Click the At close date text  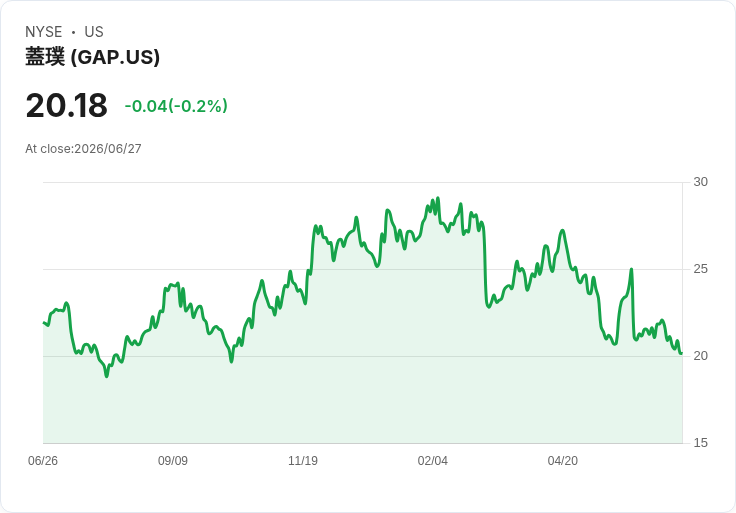tap(83, 149)
